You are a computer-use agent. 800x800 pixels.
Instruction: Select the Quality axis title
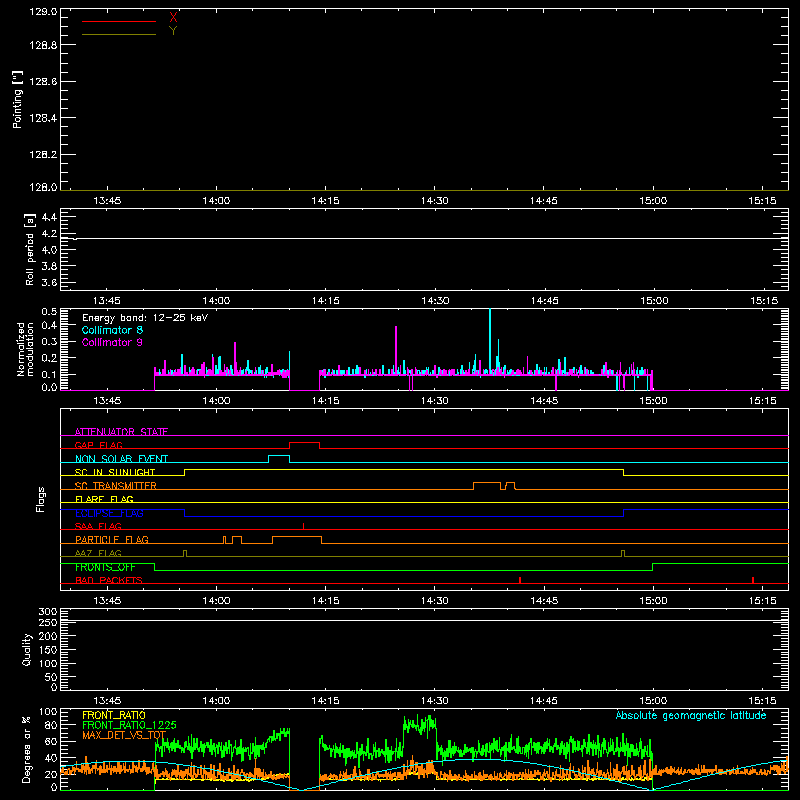(x=27, y=649)
